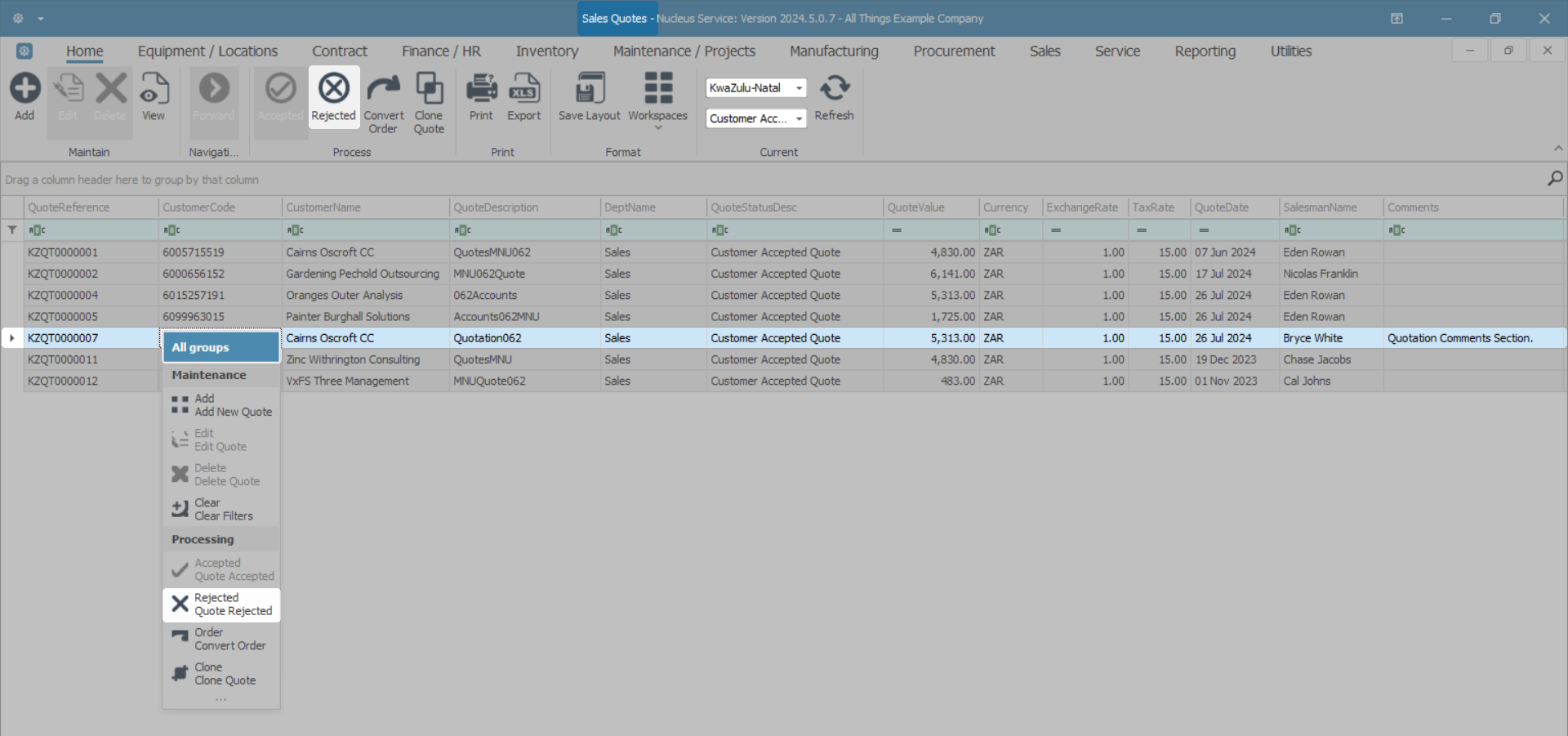Open the Contract tab
The width and height of the screenshot is (1568, 736).
click(x=340, y=51)
